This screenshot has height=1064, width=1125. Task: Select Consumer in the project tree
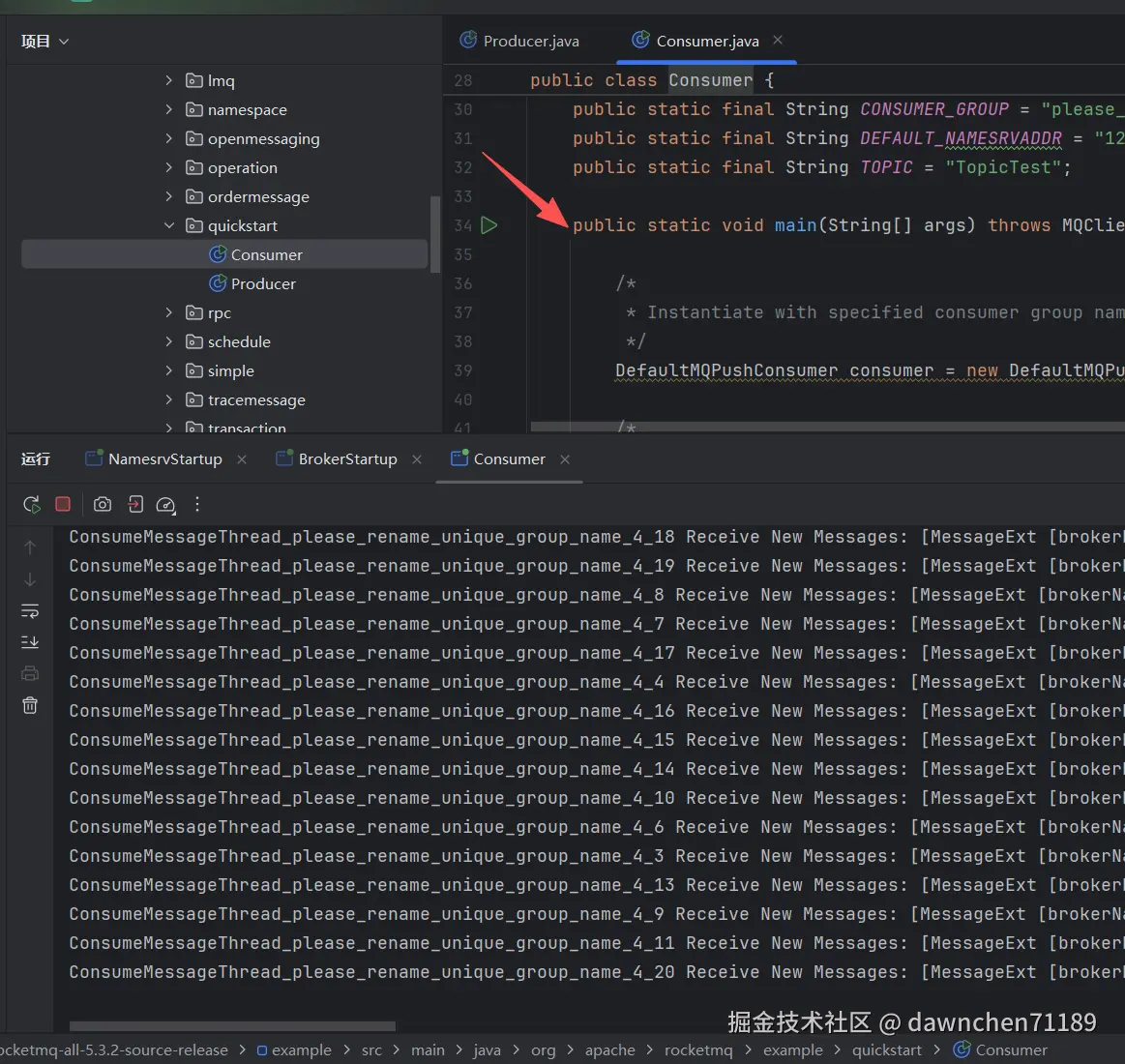[x=224, y=254]
